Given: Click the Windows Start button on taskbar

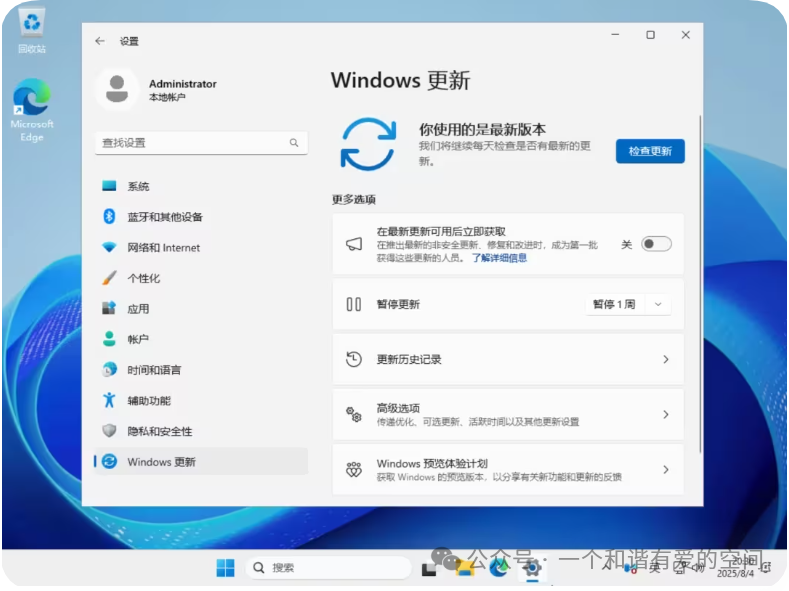Looking at the screenshot, I should 225,567.
